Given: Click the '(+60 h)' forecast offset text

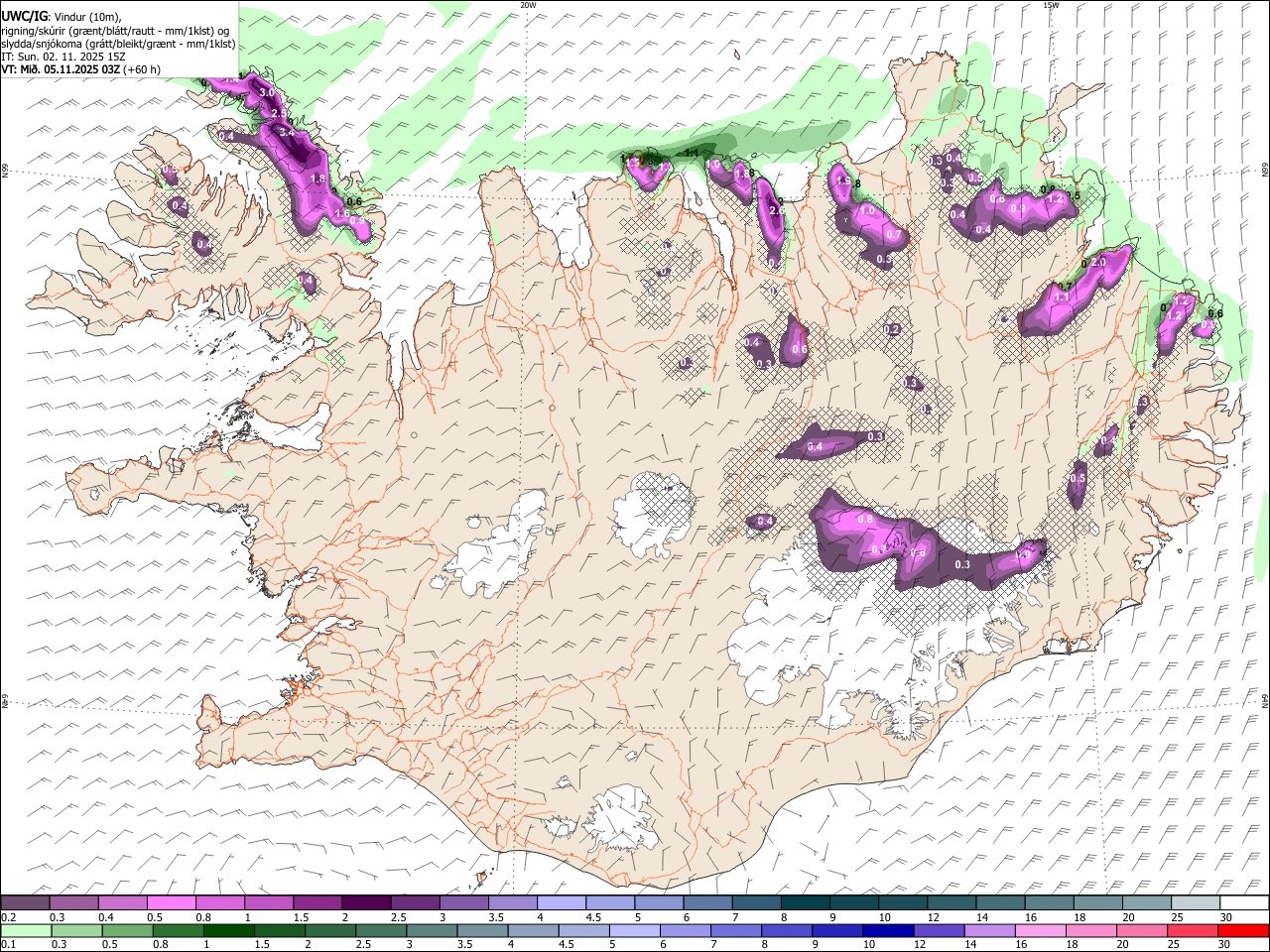Looking at the screenshot, I should (x=142, y=69).
